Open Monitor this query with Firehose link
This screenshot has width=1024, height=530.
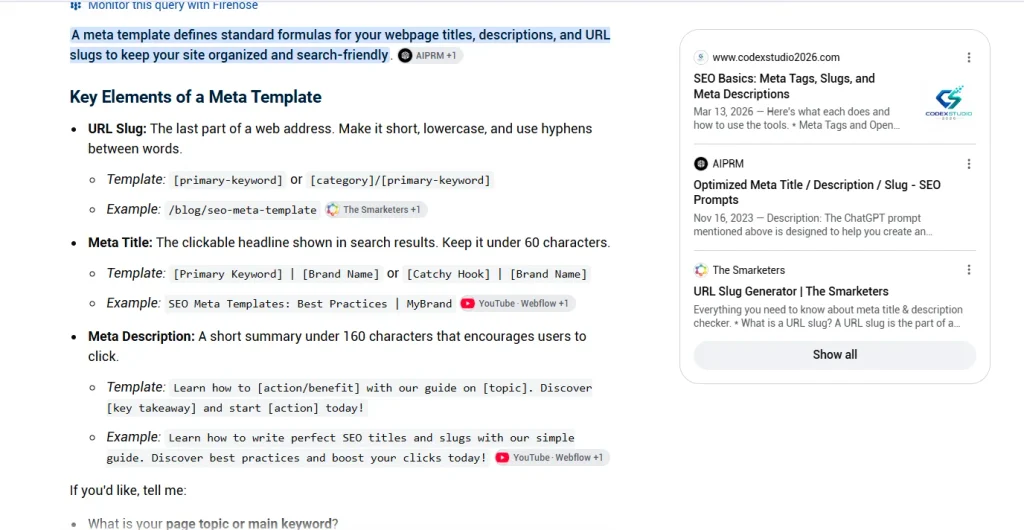(172, 5)
